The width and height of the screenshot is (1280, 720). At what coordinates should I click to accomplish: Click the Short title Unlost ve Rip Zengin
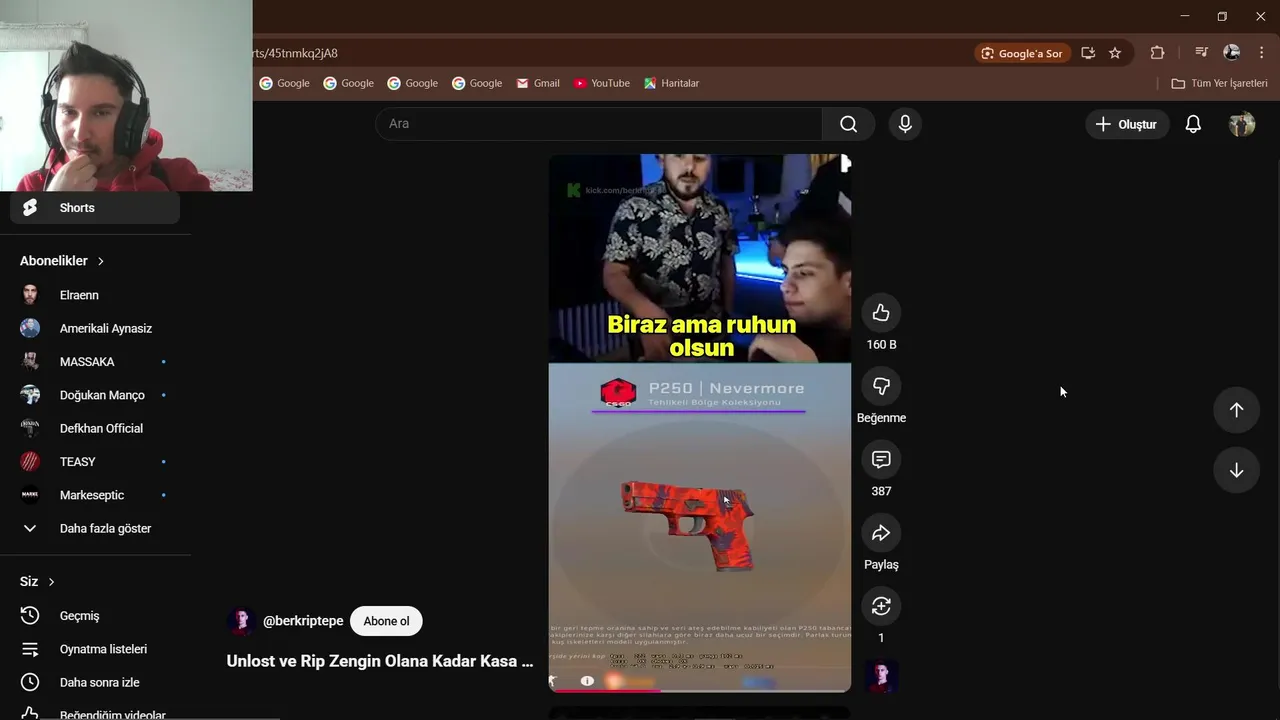(380, 661)
